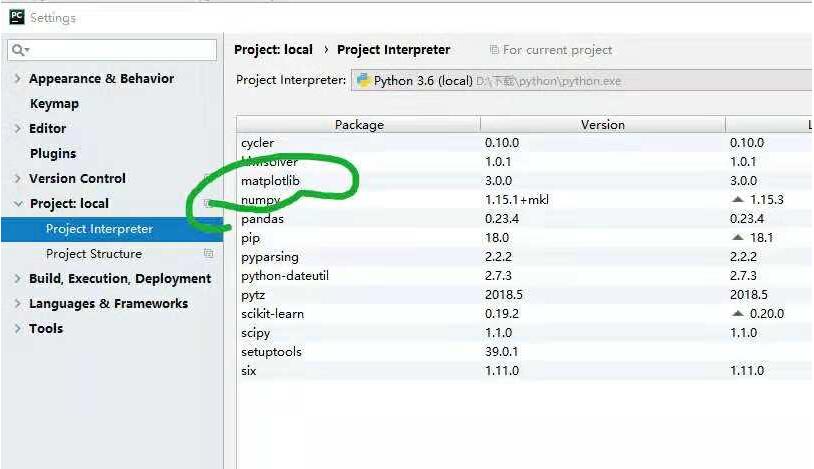Click the Version column header
Image resolution: width=814 pixels, height=469 pixels.
(x=602, y=125)
